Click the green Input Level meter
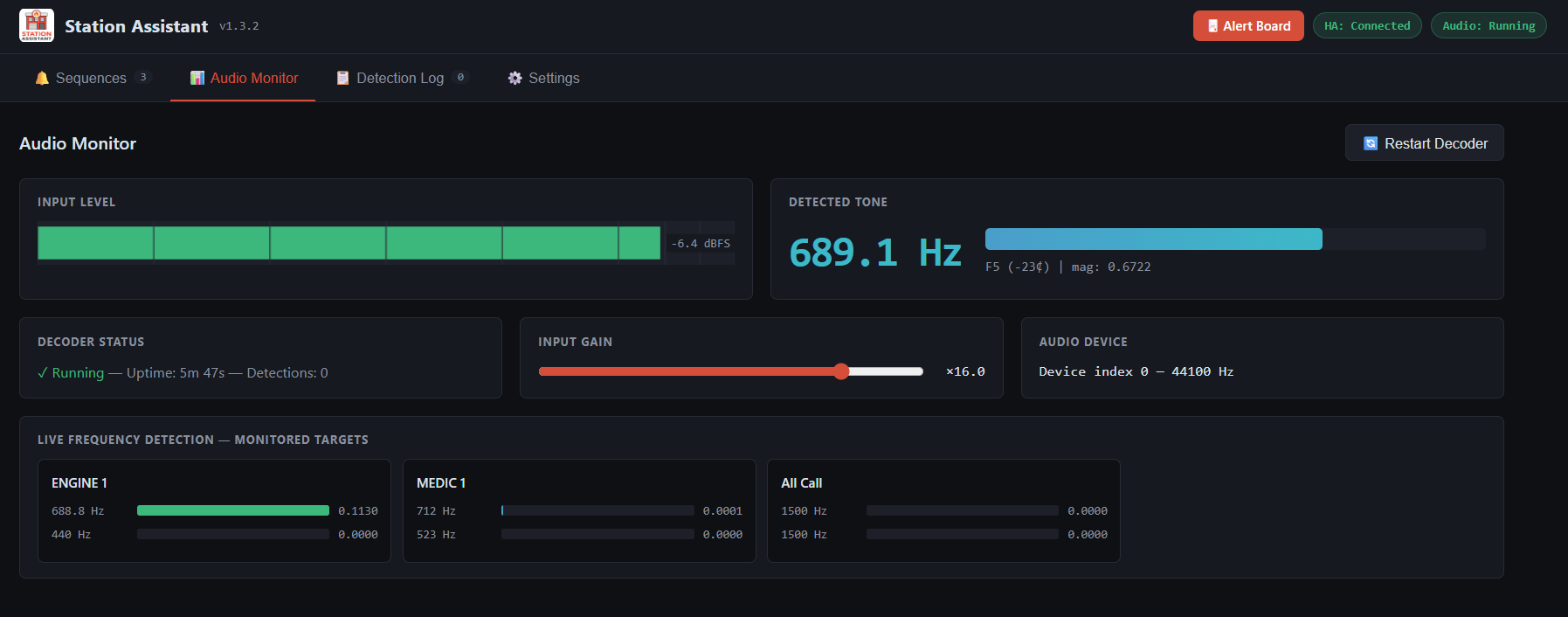1568x617 pixels. point(349,243)
